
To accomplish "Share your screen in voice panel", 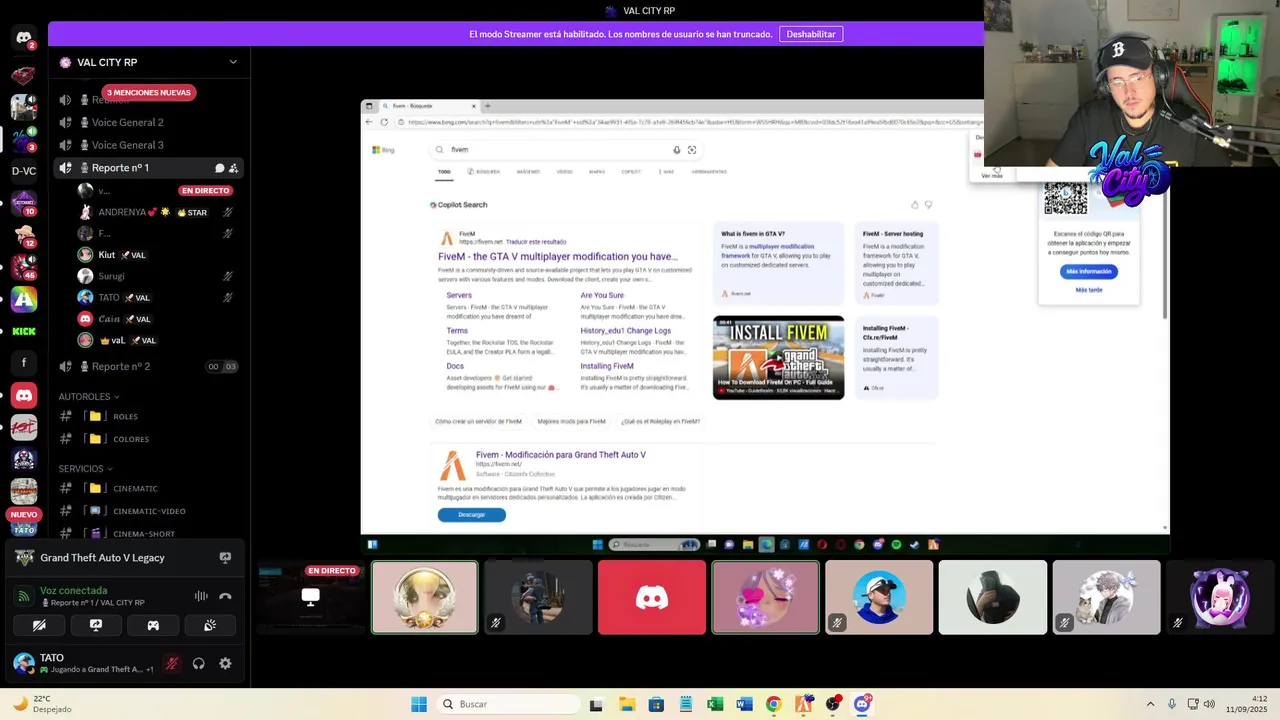I will (96, 625).
